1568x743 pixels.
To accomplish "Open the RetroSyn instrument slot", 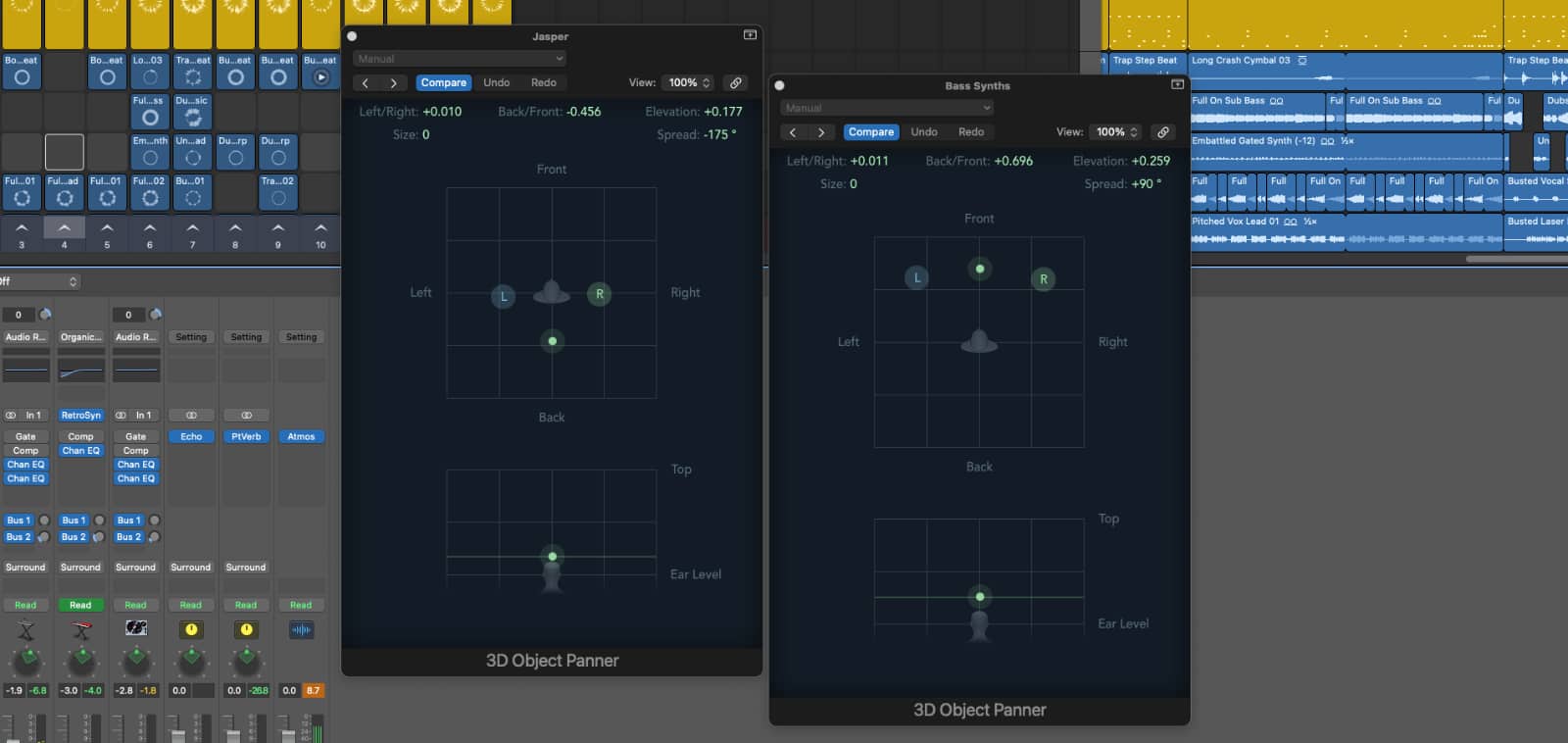I will coord(80,416).
